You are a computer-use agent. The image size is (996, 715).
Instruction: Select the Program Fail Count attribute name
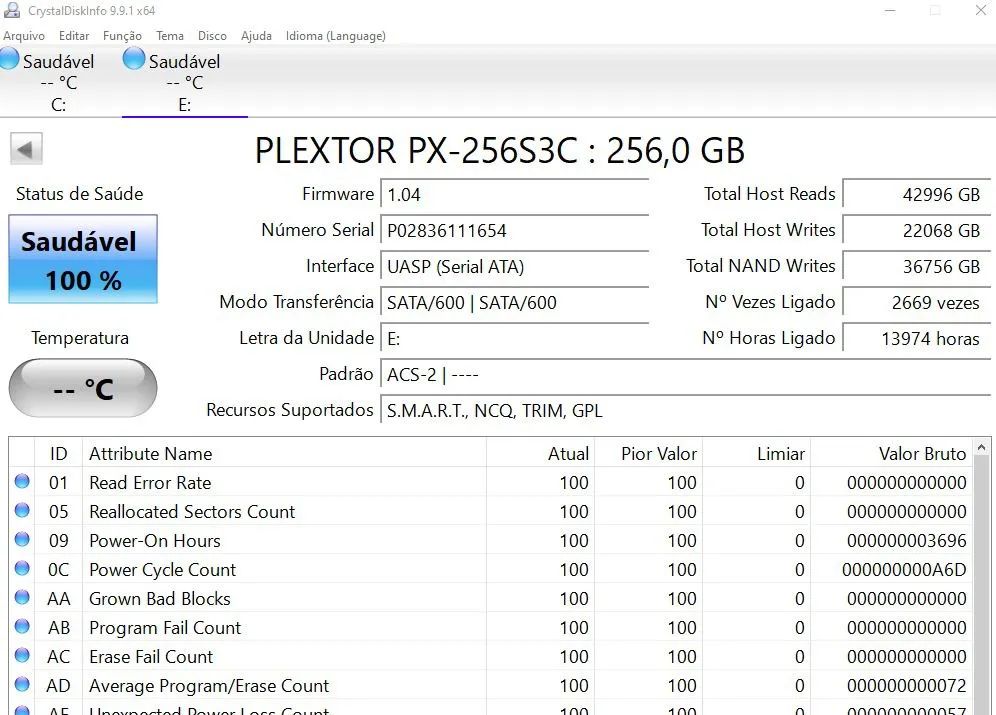coord(165,628)
